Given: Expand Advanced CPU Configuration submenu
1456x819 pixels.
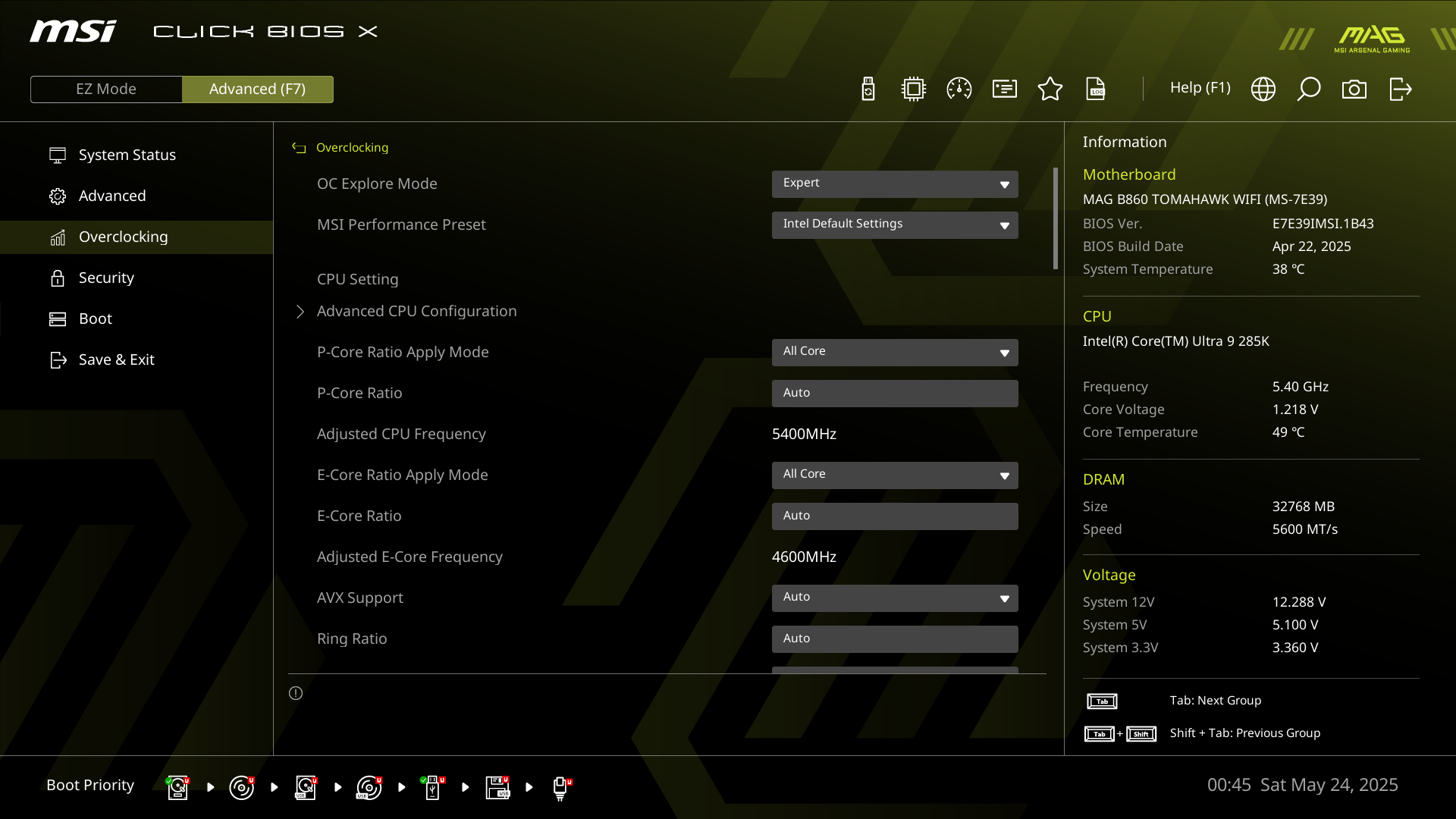Looking at the screenshot, I should (416, 311).
